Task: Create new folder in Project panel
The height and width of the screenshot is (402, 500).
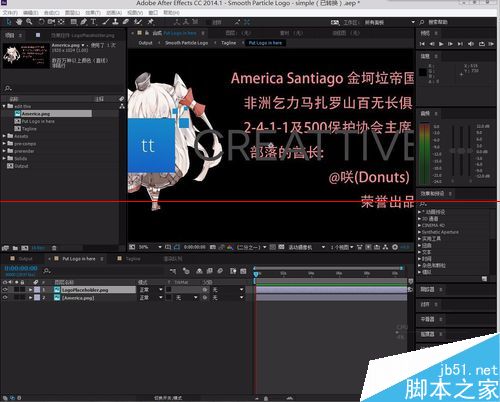Action: tap(15, 248)
